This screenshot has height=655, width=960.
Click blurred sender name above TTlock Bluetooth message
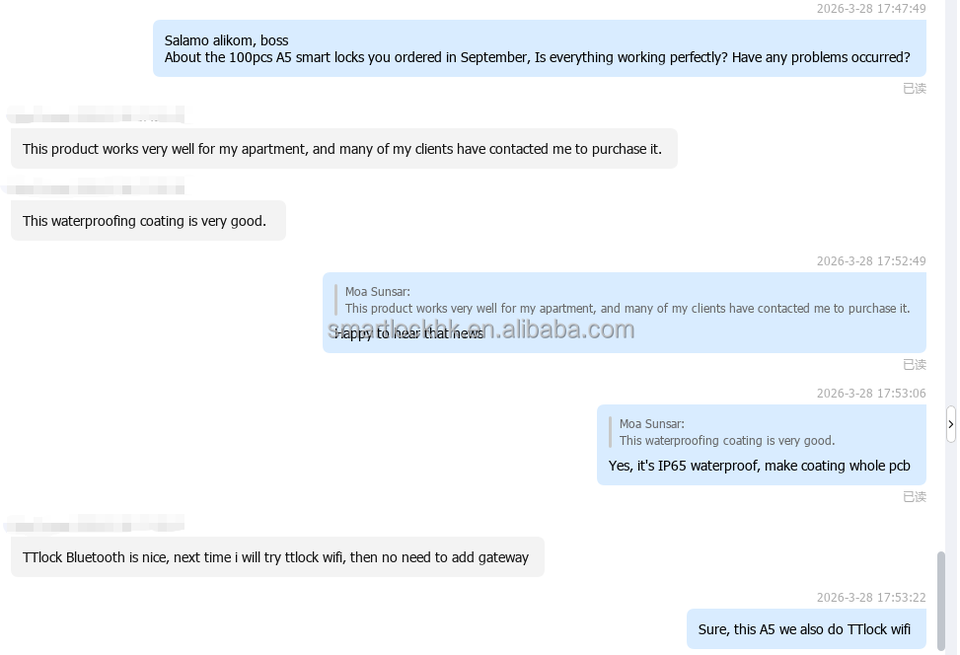[x=96, y=523]
